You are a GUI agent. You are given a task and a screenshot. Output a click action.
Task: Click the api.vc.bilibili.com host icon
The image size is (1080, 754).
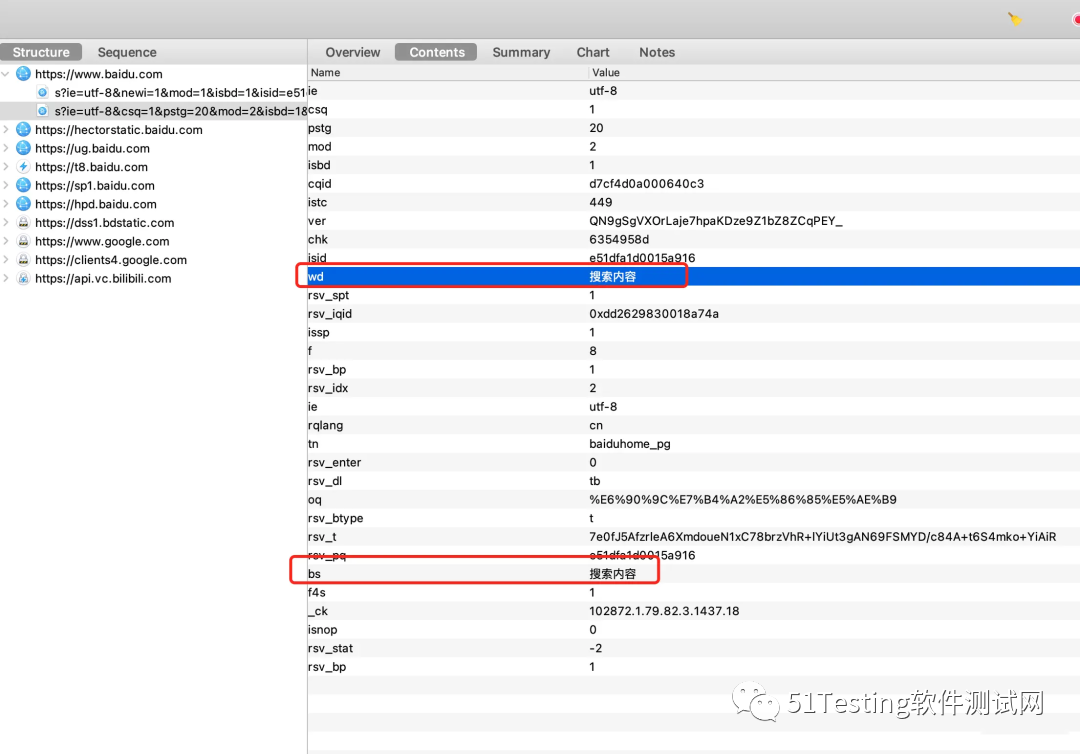click(x=23, y=278)
